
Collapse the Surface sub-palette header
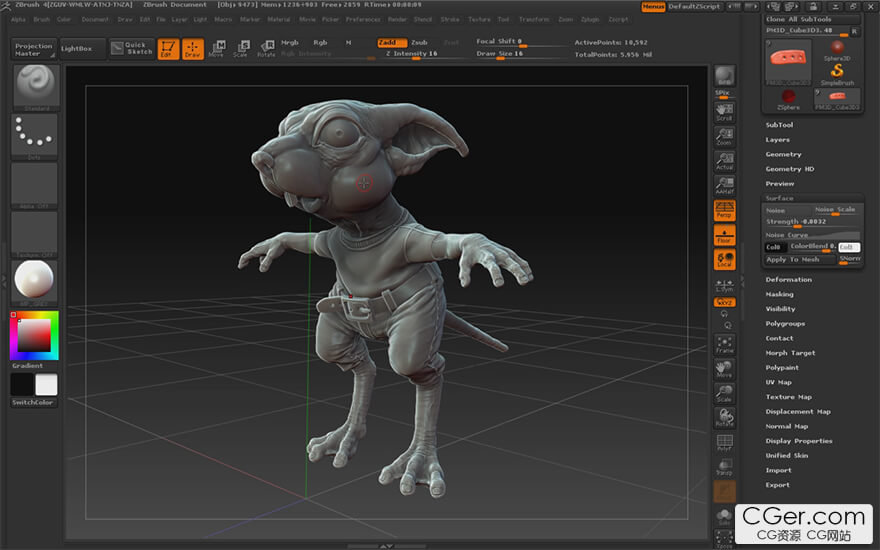pos(780,198)
